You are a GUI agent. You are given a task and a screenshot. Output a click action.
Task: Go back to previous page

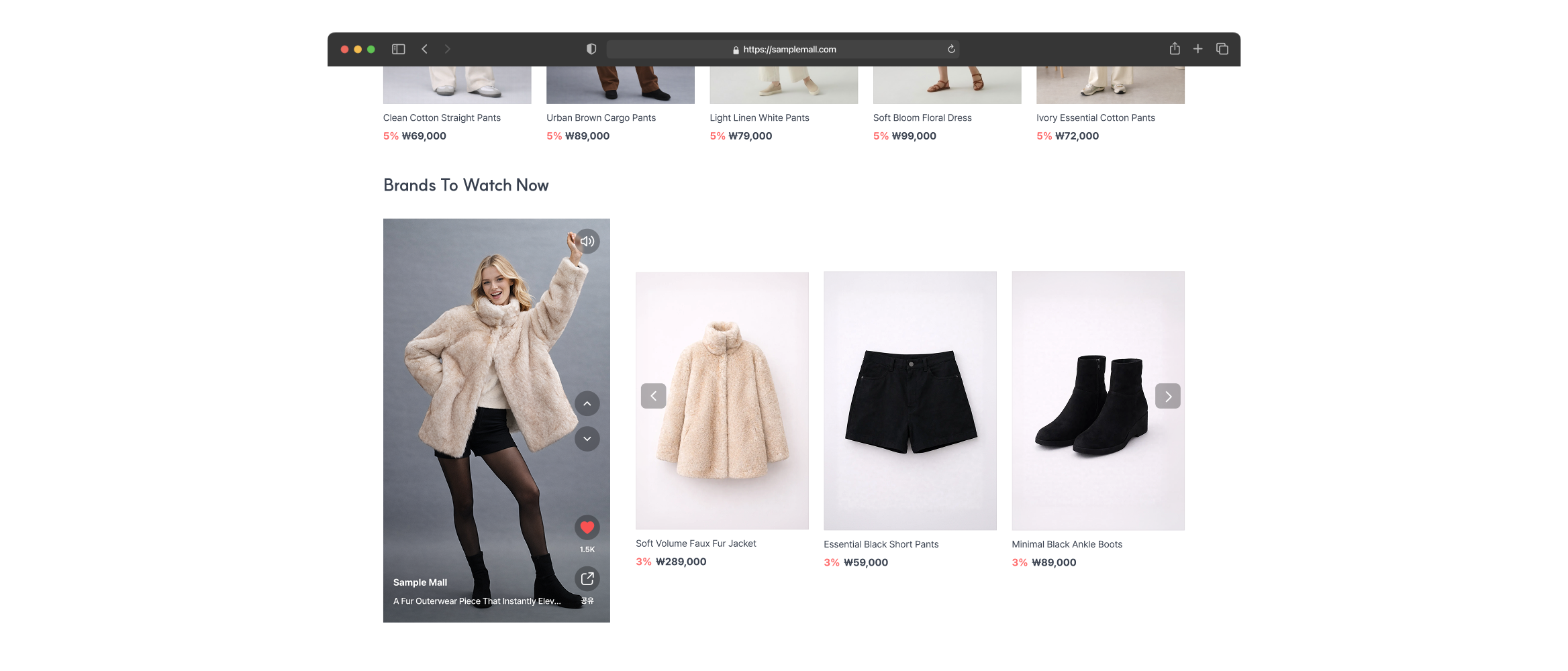[424, 49]
